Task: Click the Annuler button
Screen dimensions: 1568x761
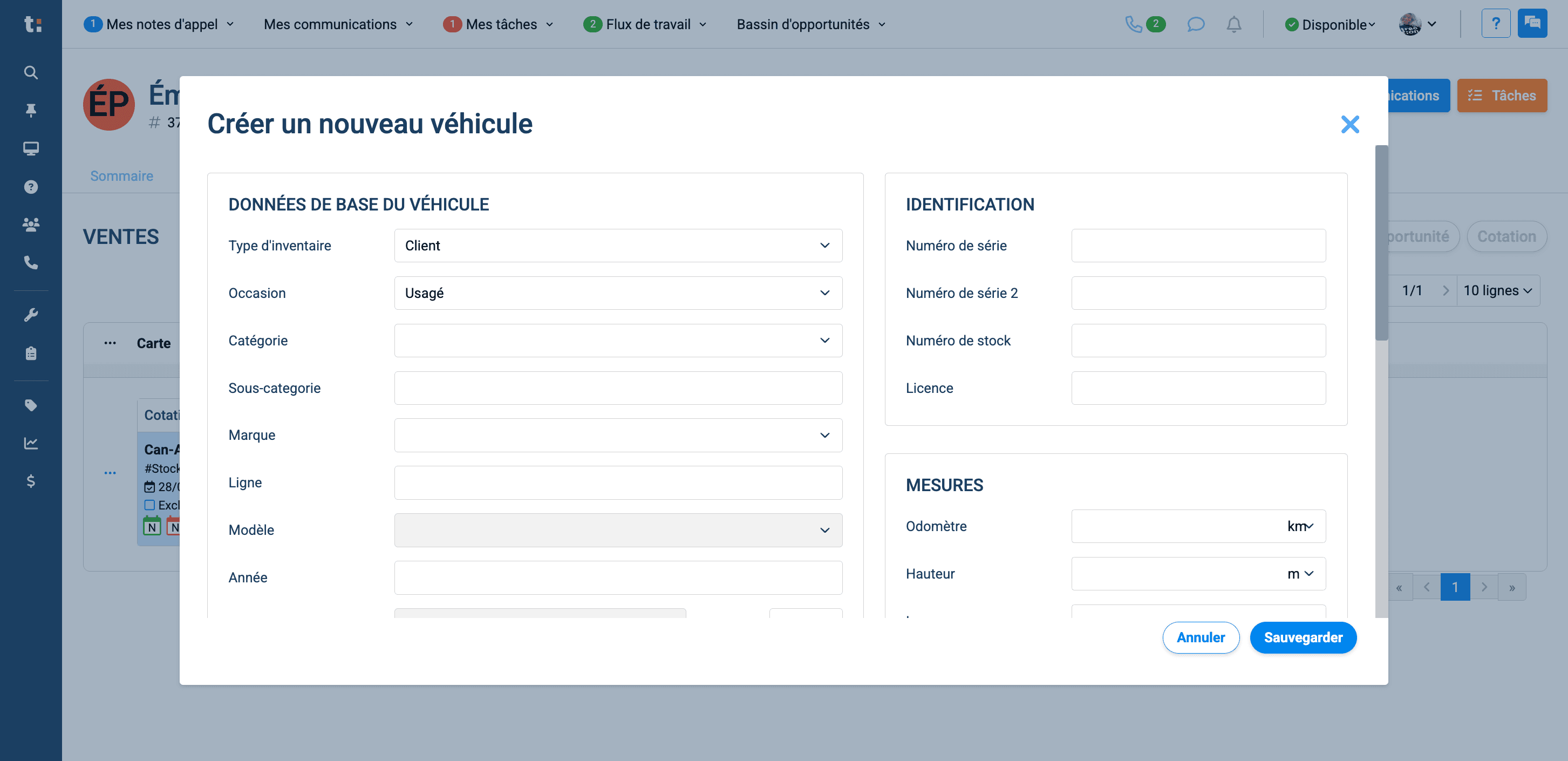Action: [x=1201, y=637]
